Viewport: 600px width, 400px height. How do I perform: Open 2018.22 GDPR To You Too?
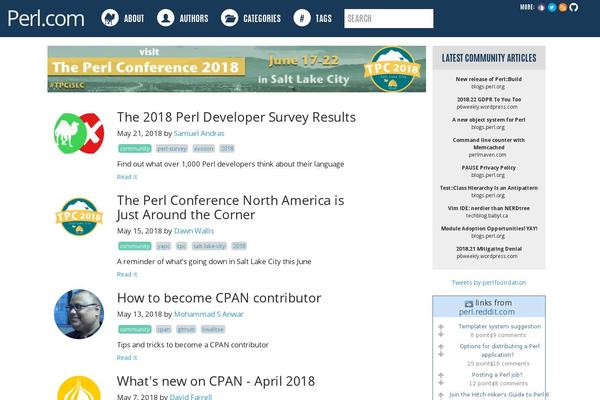point(489,100)
